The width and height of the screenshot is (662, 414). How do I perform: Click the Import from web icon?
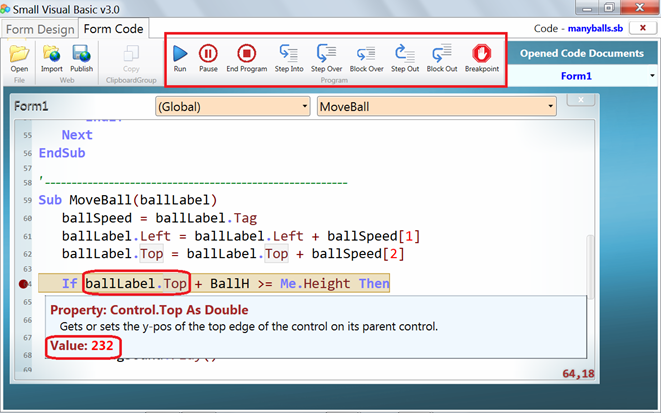[52, 54]
